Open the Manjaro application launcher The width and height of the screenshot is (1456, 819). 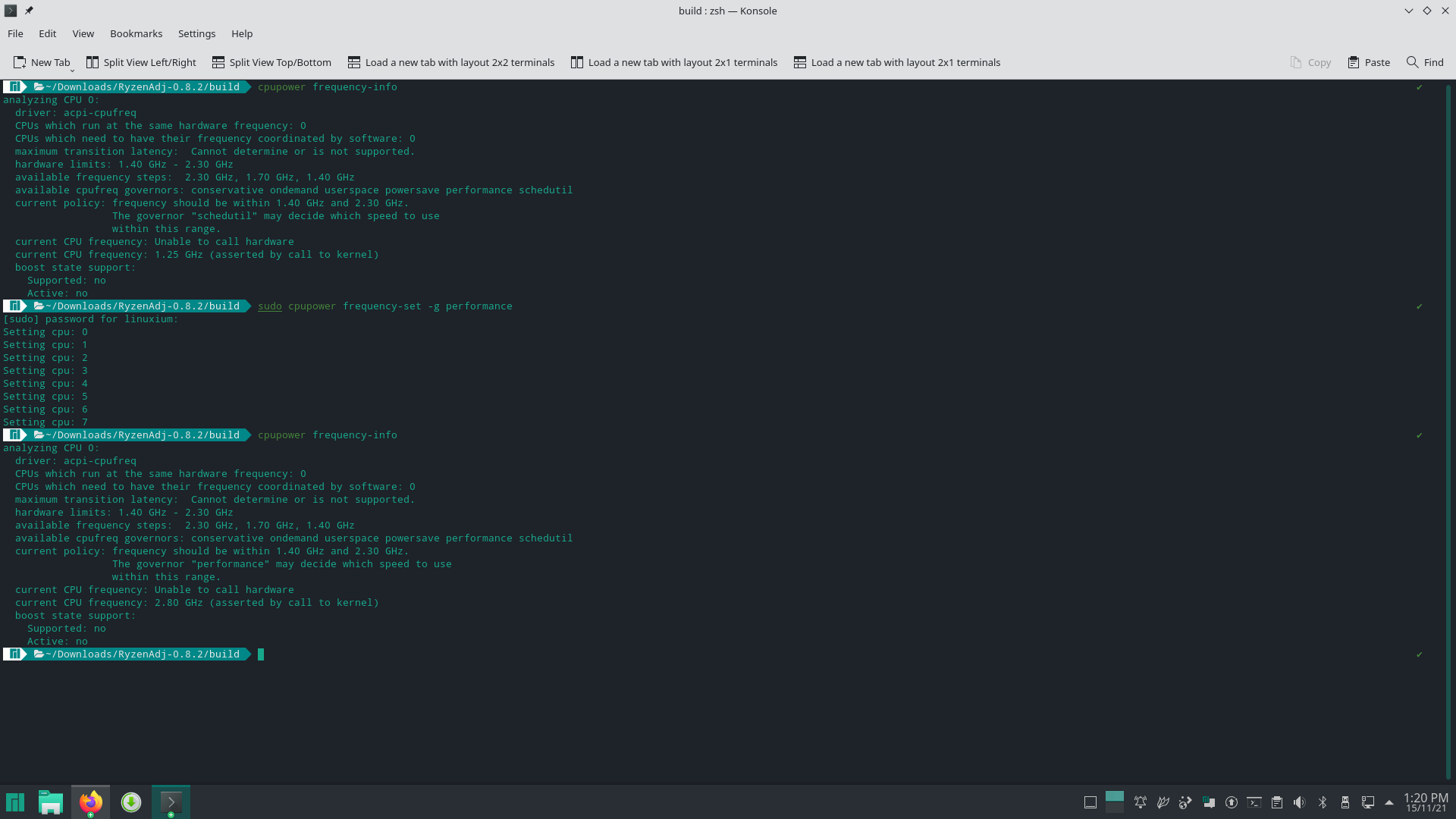click(x=15, y=802)
